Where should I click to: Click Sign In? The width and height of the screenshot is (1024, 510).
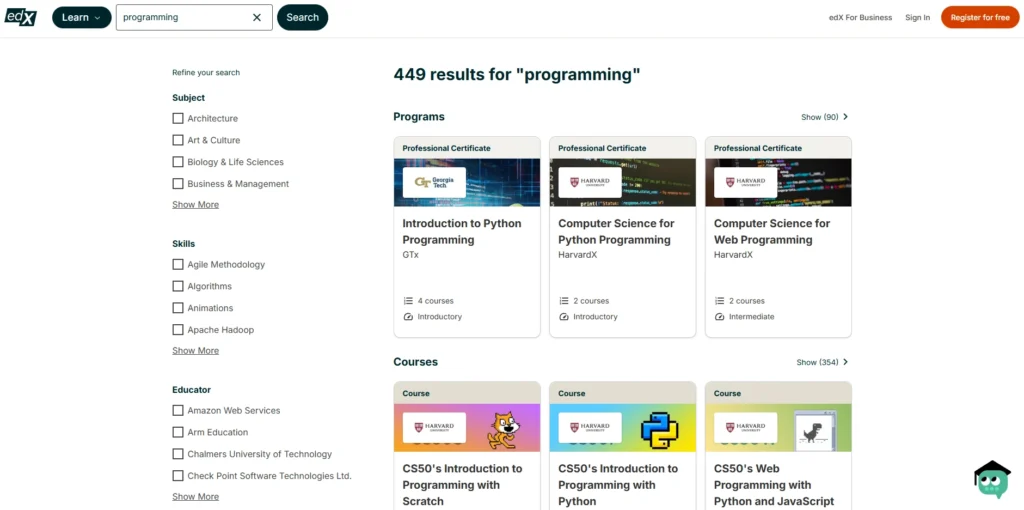918,18
